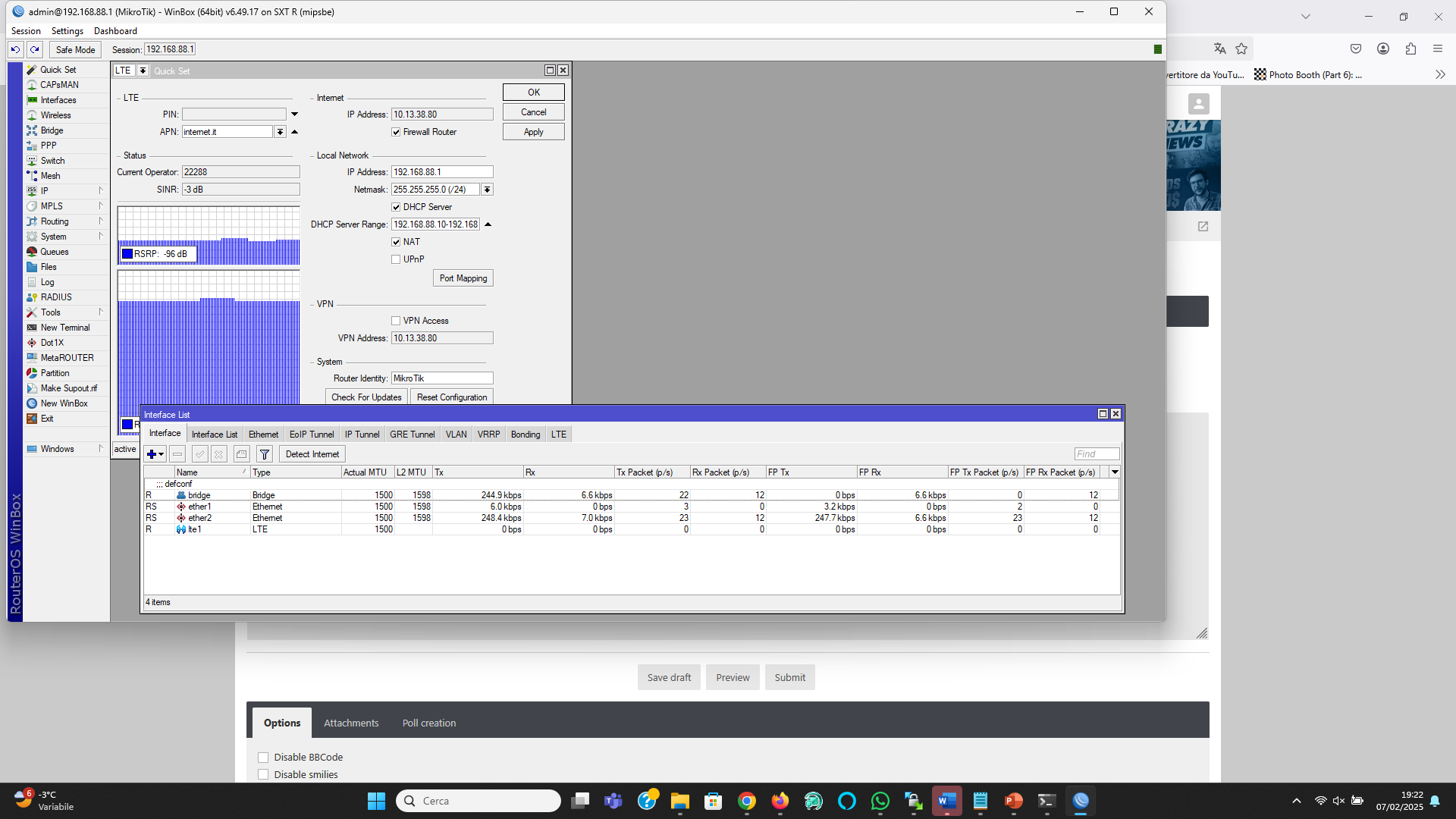Screen dimensions: 1456x819
Task: Open PPP in the sidebar
Action: (49, 146)
